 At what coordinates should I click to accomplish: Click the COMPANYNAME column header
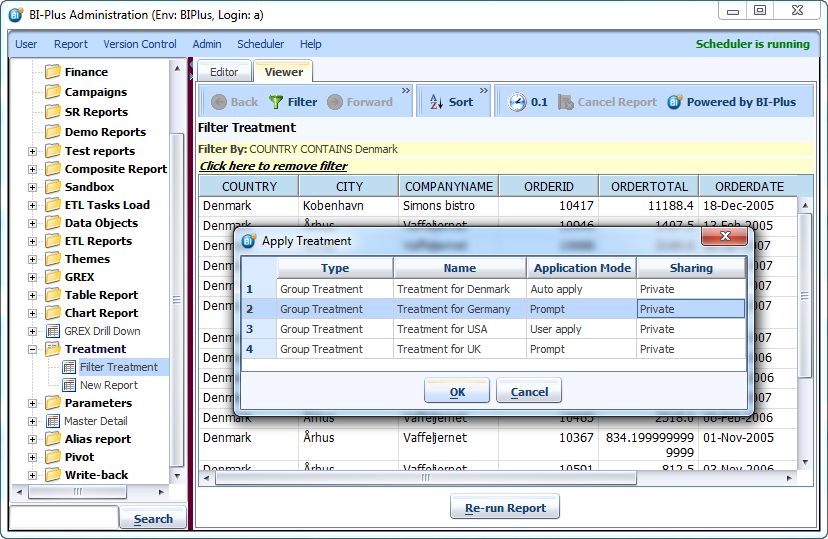point(448,186)
